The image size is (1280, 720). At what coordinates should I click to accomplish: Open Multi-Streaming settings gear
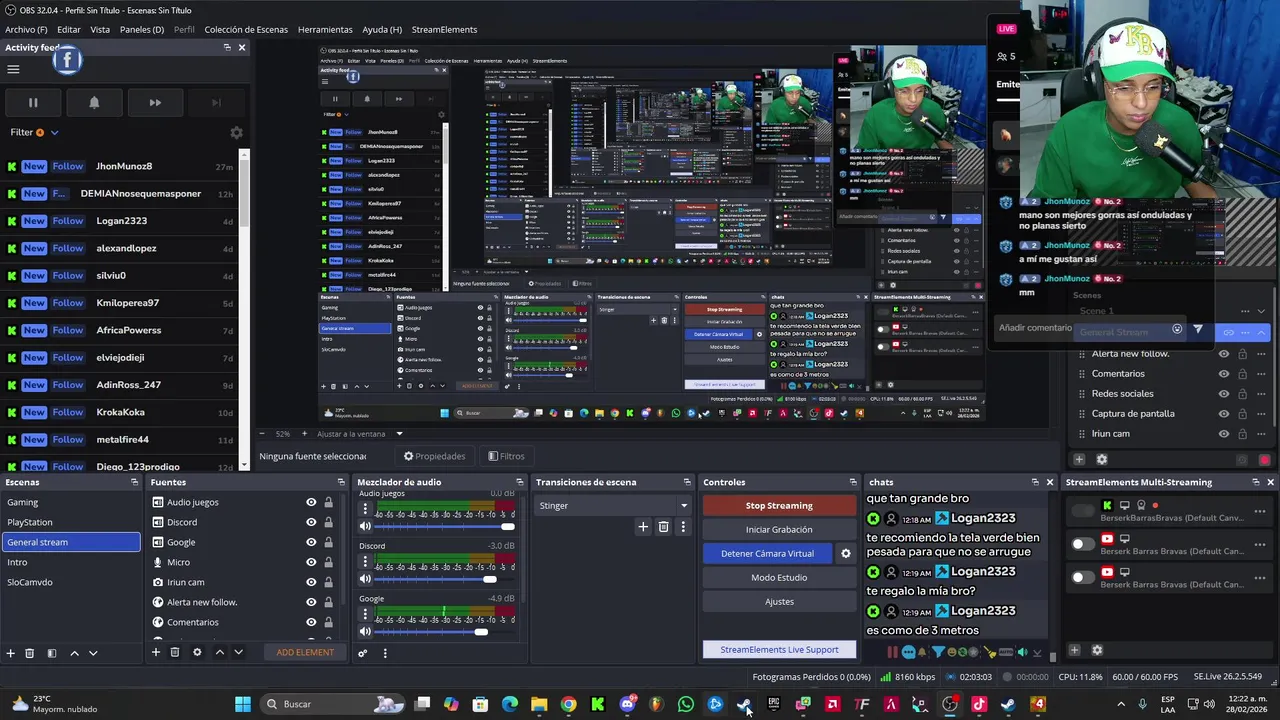coord(1096,650)
